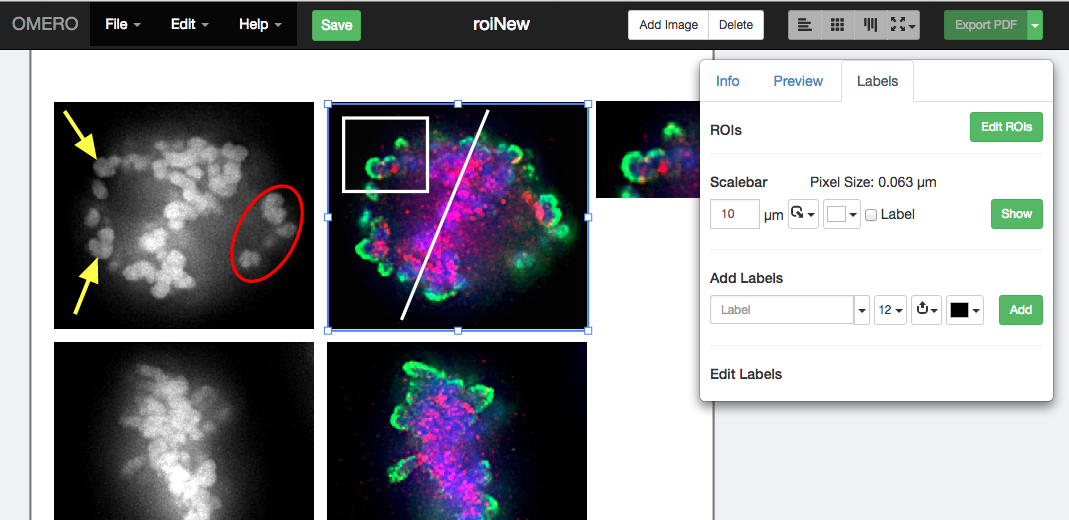Switch to the Preview tab
This screenshot has height=520, width=1069.
798,81
